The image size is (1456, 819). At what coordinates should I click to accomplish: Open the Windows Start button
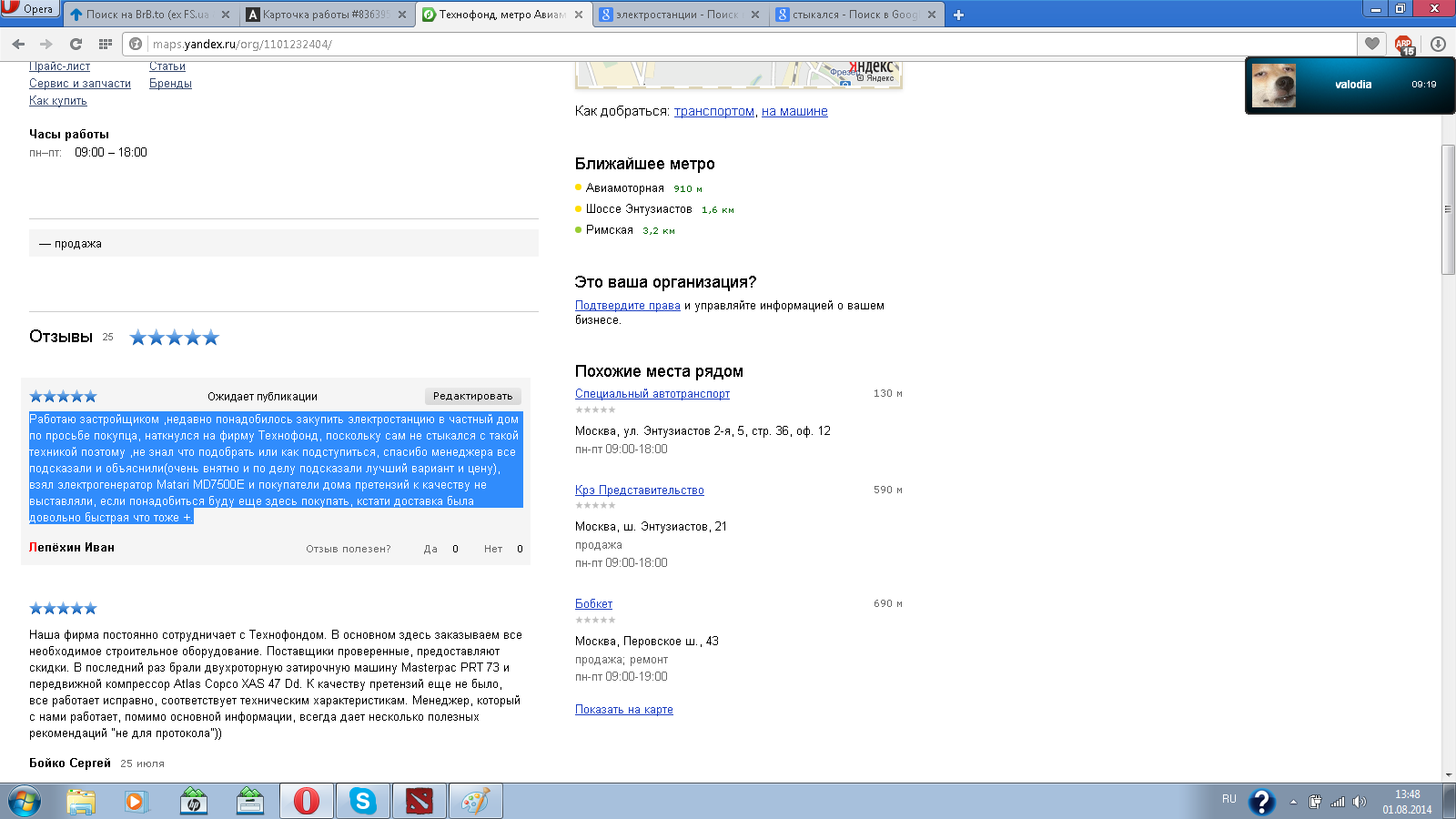(25, 802)
